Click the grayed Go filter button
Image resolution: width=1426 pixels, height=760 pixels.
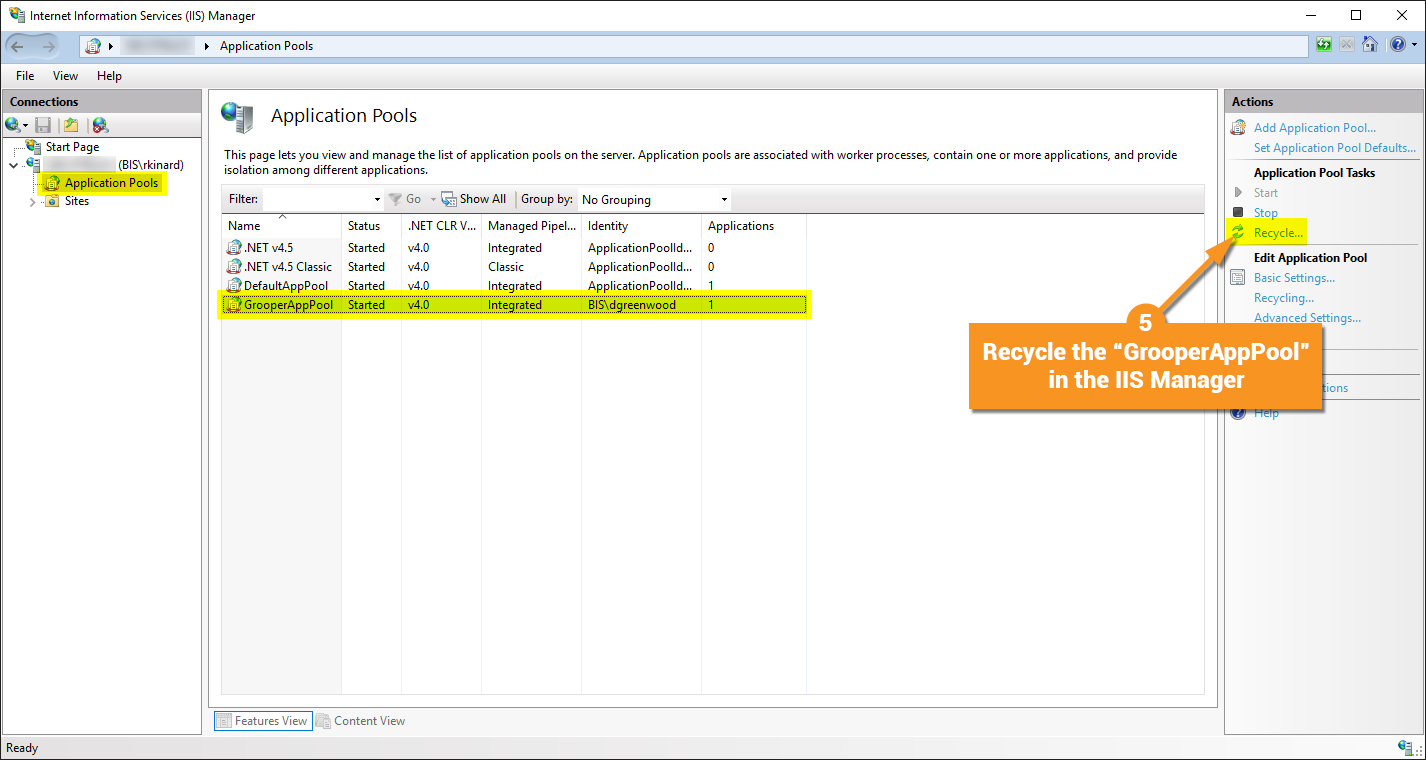tap(405, 199)
